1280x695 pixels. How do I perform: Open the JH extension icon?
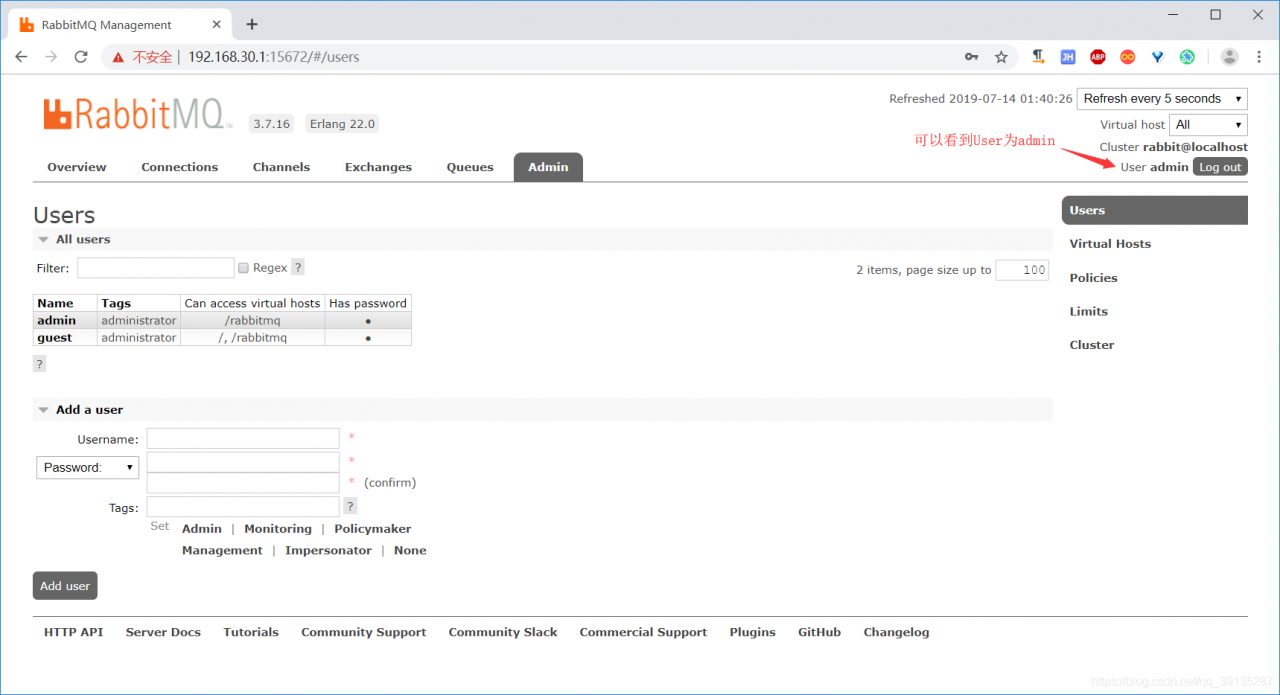[1068, 57]
